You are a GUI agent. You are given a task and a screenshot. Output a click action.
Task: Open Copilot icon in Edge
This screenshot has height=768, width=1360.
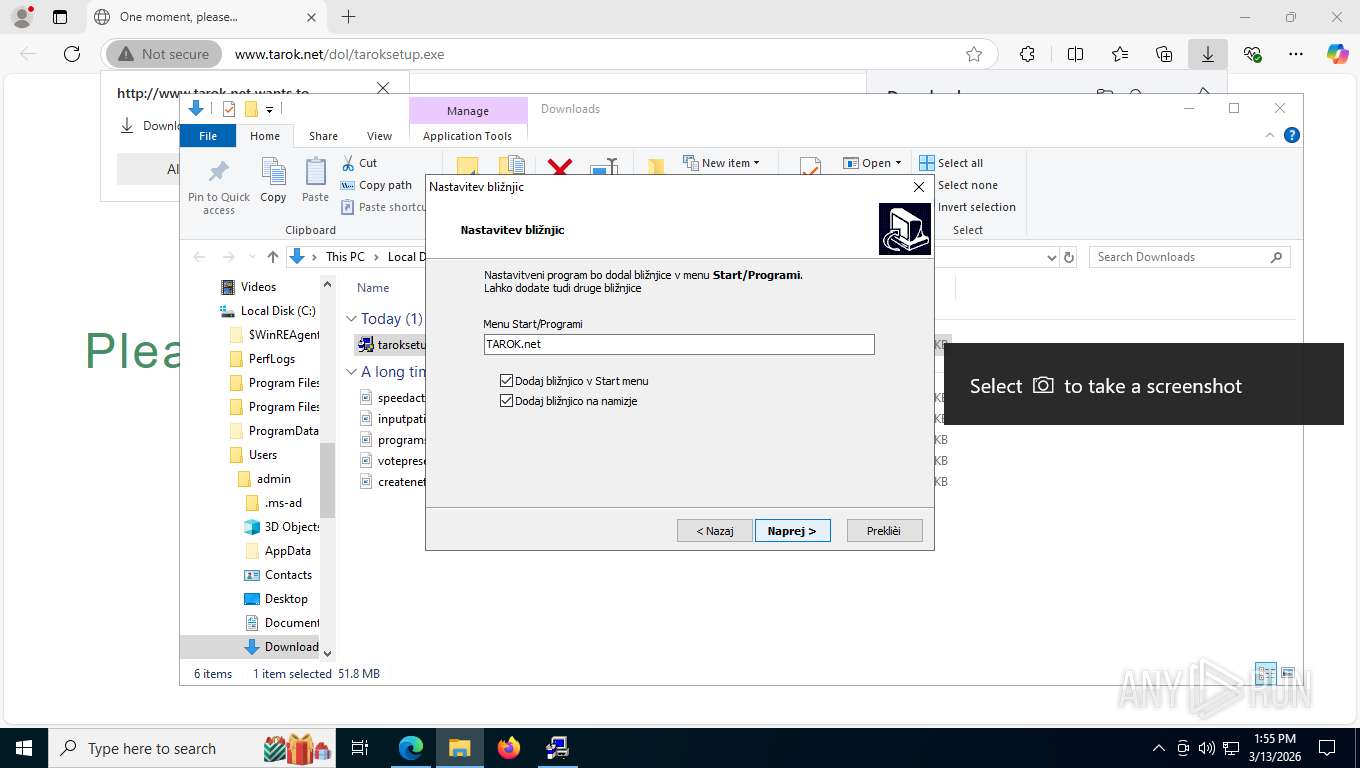click(x=1337, y=54)
